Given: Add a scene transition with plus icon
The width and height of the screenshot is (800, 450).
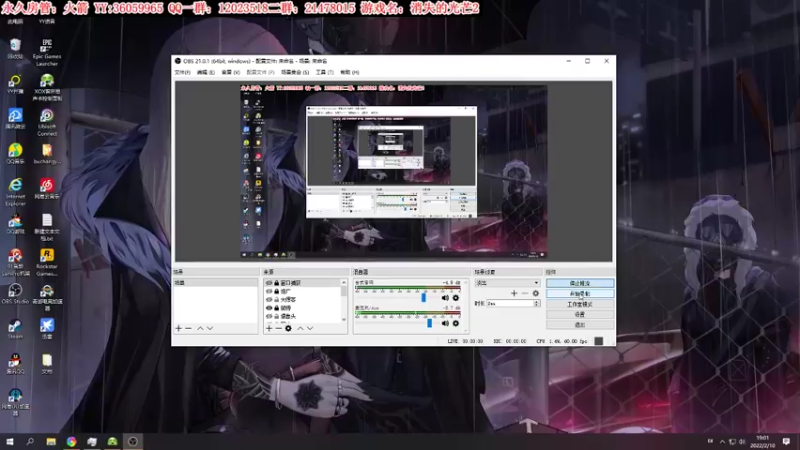Looking at the screenshot, I should pos(514,293).
